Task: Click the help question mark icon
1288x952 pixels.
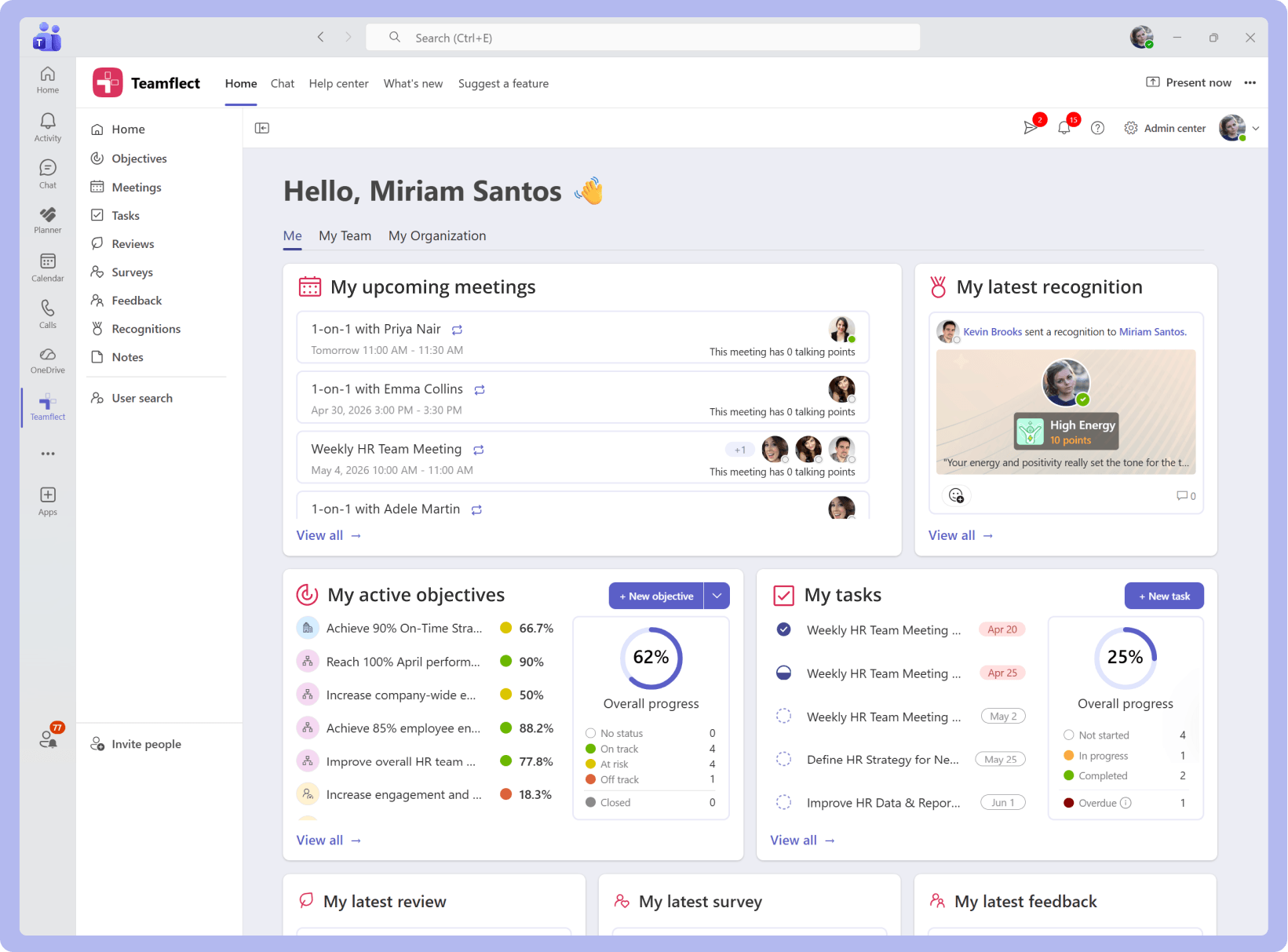Action: 1097,128
